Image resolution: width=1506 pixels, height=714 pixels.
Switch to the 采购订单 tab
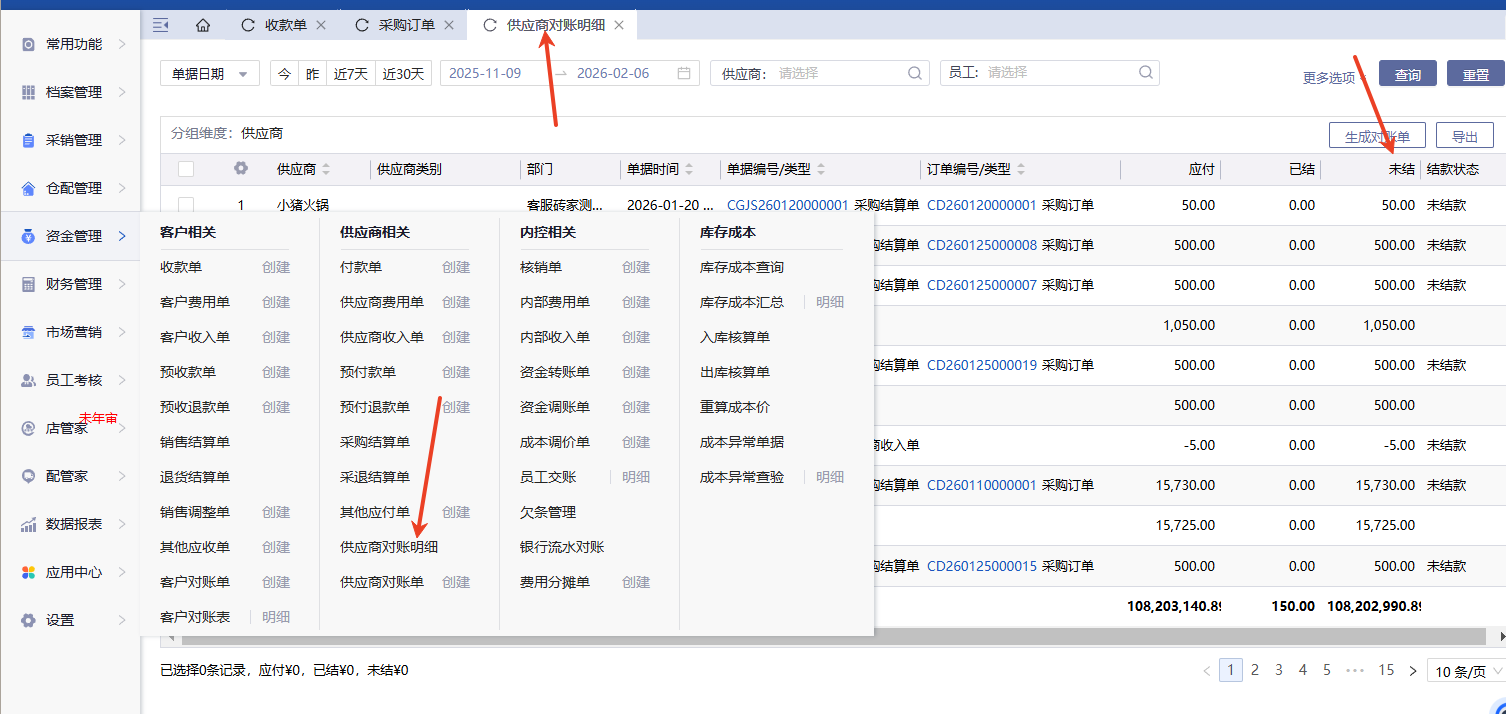pyautogui.click(x=406, y=25)
